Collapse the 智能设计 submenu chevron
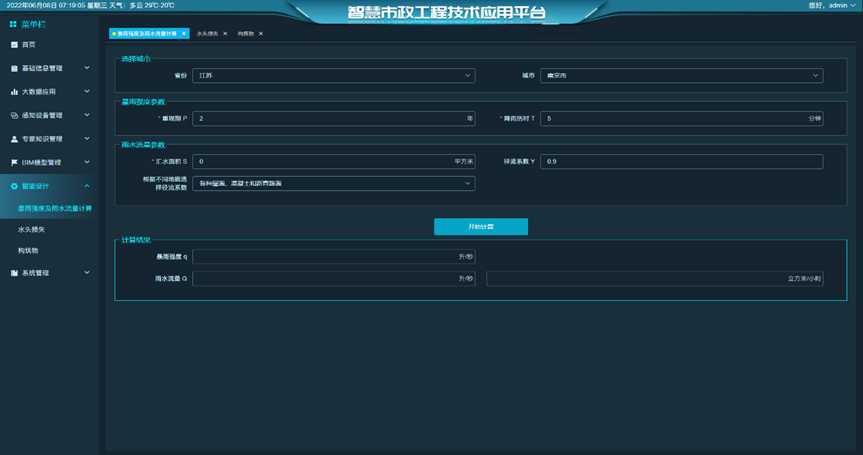Viewport: 863px width, 455px height. click(x=87, y=186)
